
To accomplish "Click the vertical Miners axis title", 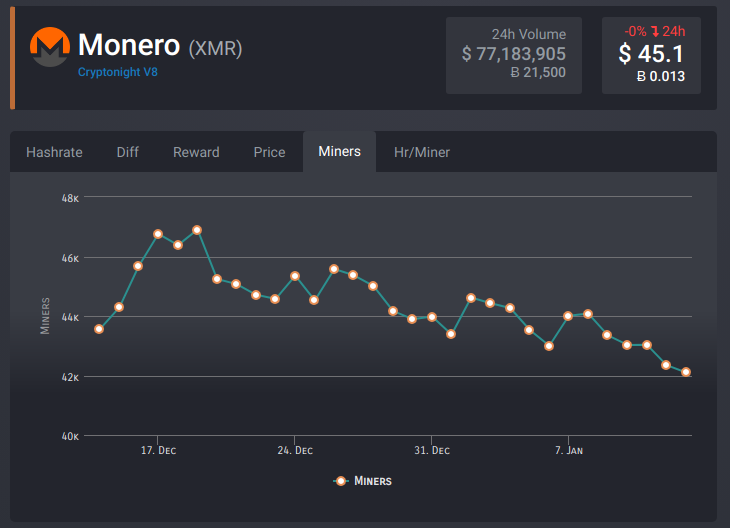I will [x=45, y=316].
